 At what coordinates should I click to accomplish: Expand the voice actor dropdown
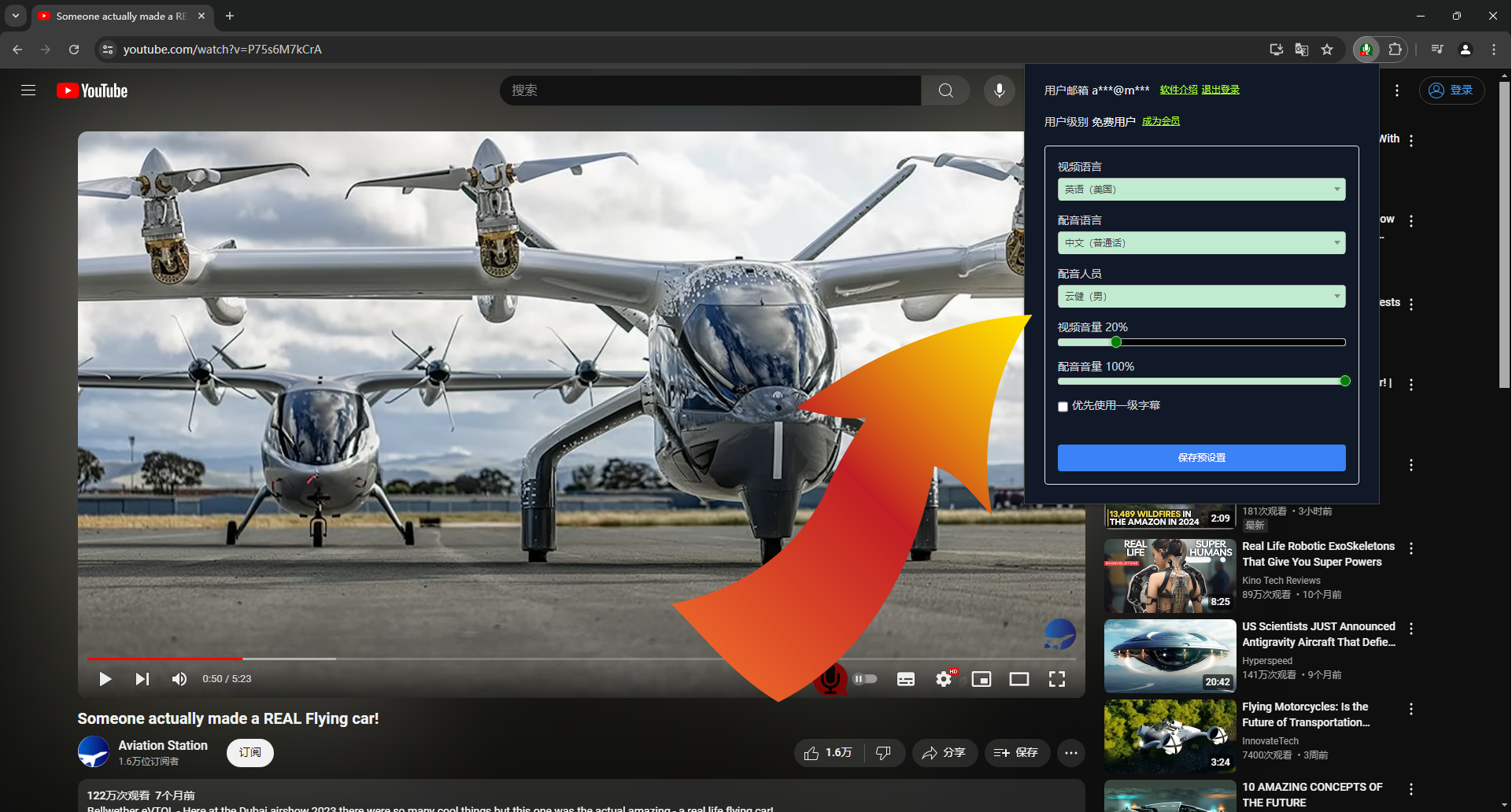[1200, 297]
